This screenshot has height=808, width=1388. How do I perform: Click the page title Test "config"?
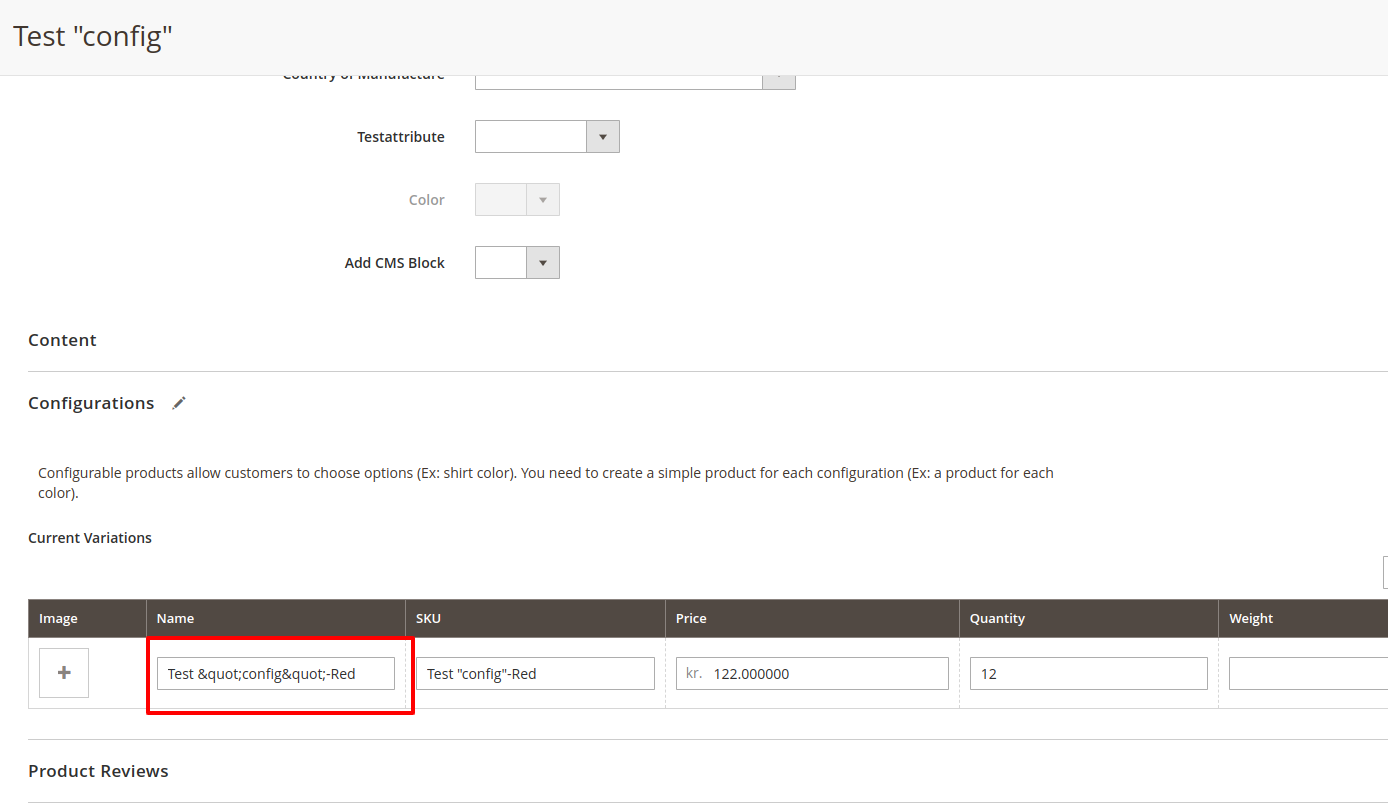91,35
